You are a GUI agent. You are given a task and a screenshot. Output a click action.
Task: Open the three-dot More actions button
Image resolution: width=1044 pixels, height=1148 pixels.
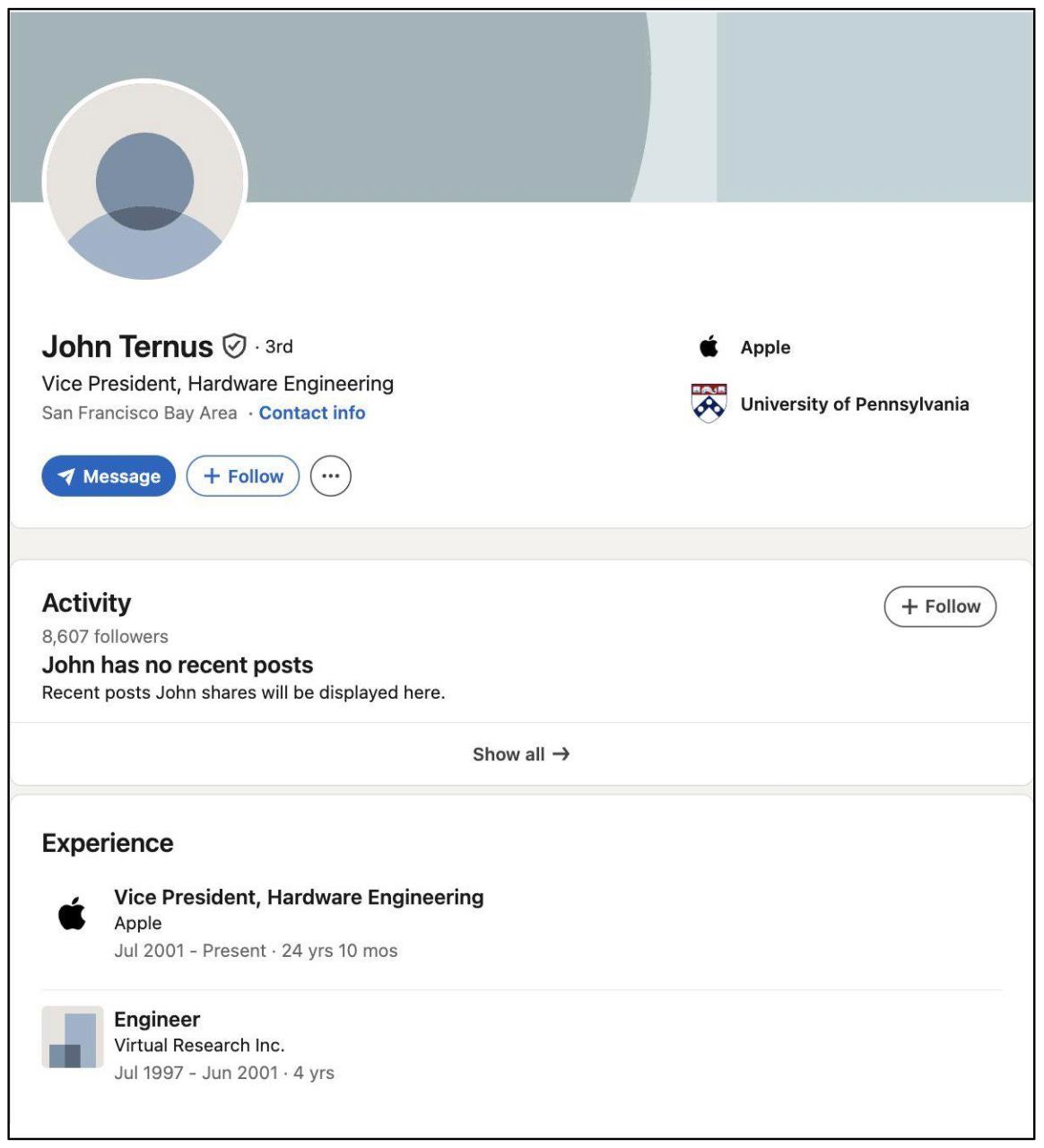[x=331, y=476]
